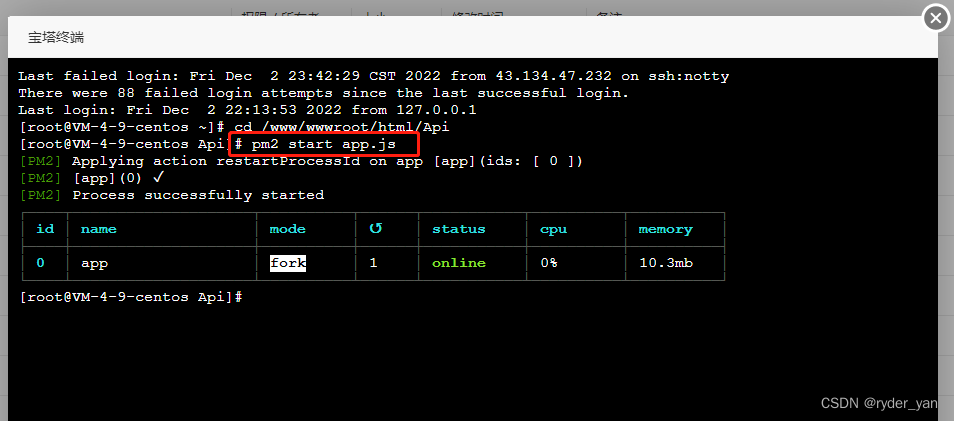Viewport: 954px width, 421px height.
Task: Click the 'id' column header
Action: pos(46,229)
